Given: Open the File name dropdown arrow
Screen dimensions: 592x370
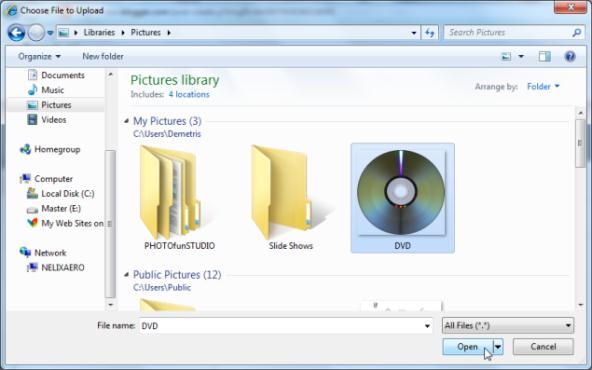Looking at the screenshot, I should tap(427, 326).
